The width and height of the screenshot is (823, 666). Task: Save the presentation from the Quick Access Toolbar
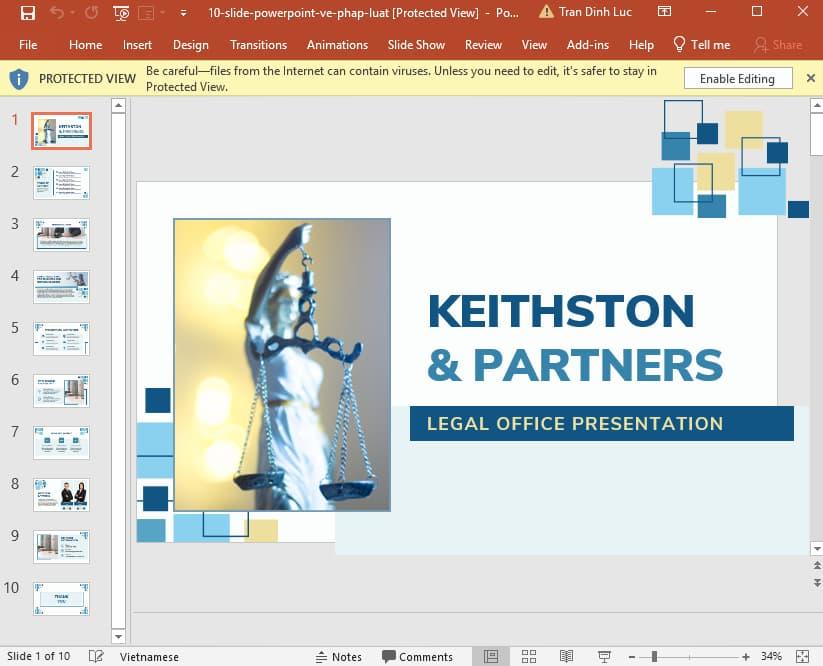pyautogui.click(x=27, y=13)
